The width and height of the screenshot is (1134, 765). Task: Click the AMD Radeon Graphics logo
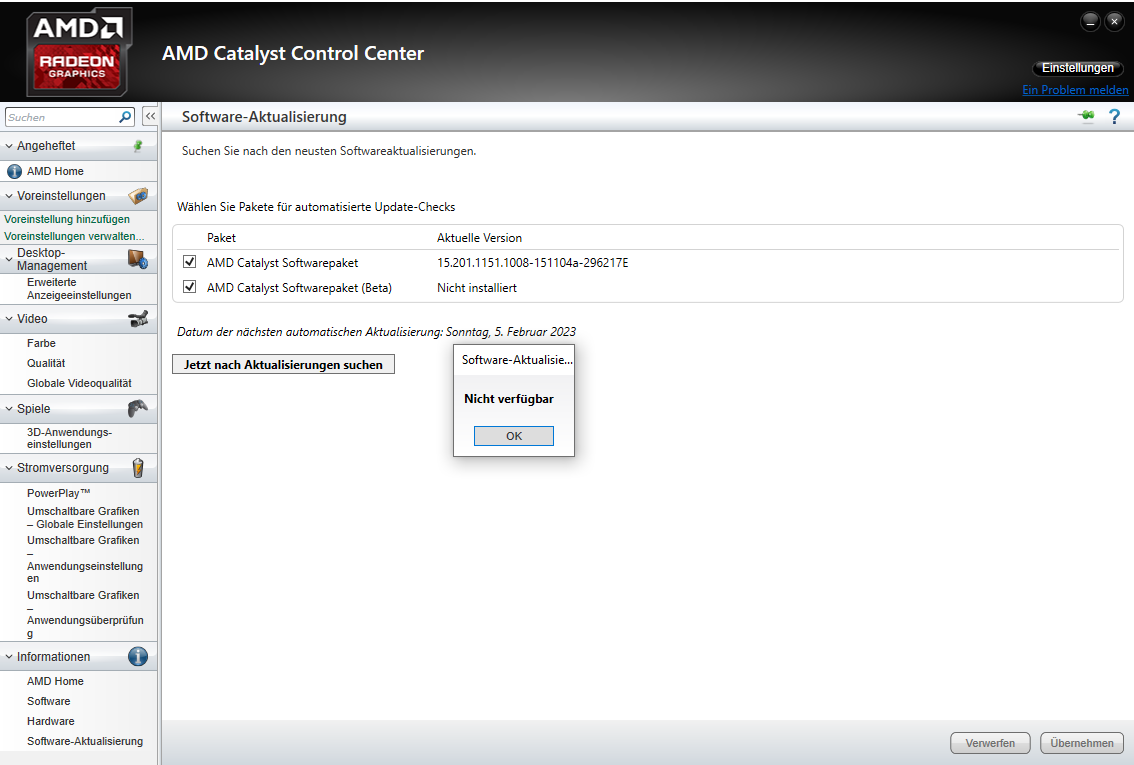79,52
